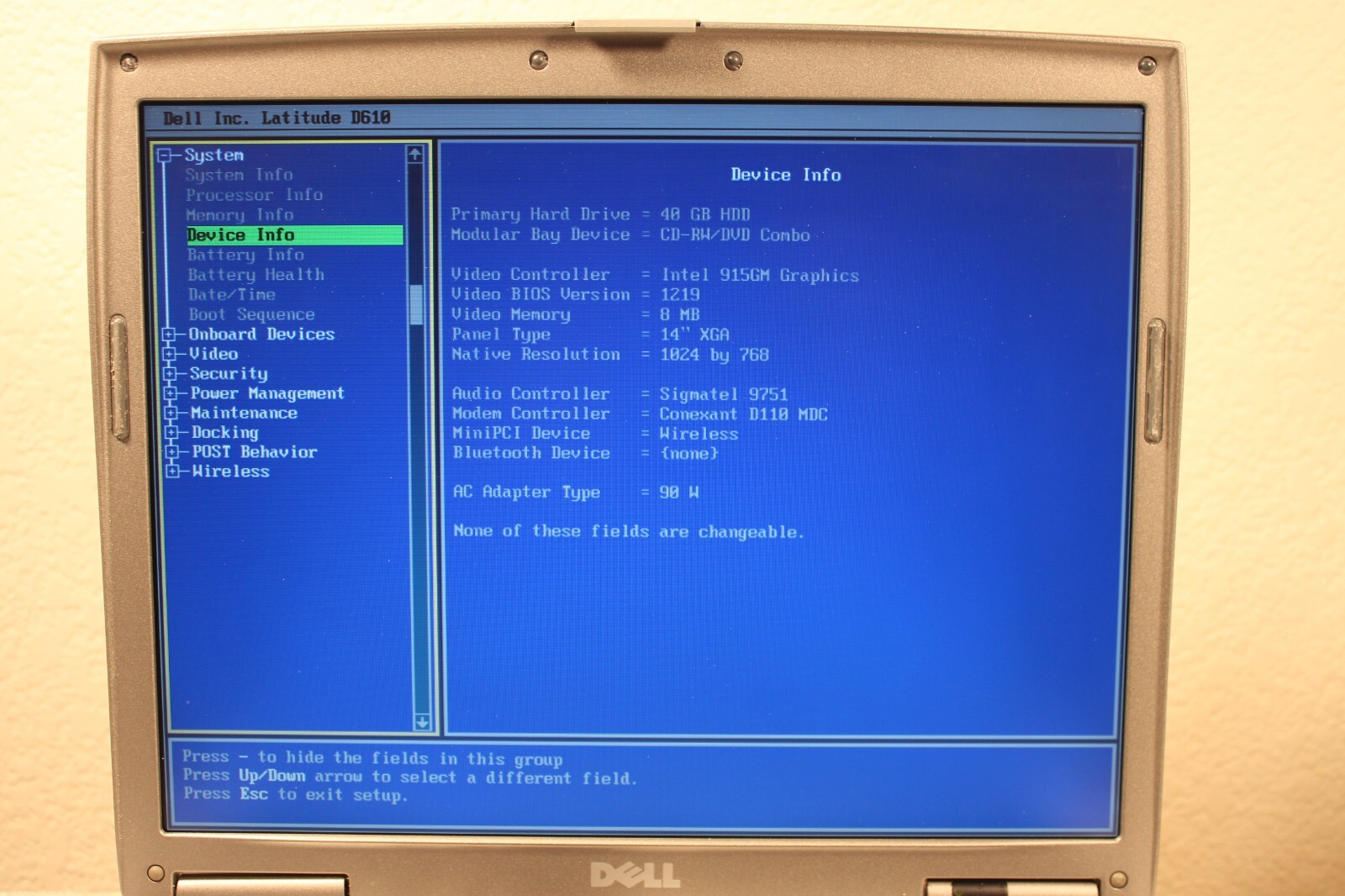Click the Sigmatel 9751 audio value
The height and width of the screenshot is (896, 1345).
(x=724, y=394)
